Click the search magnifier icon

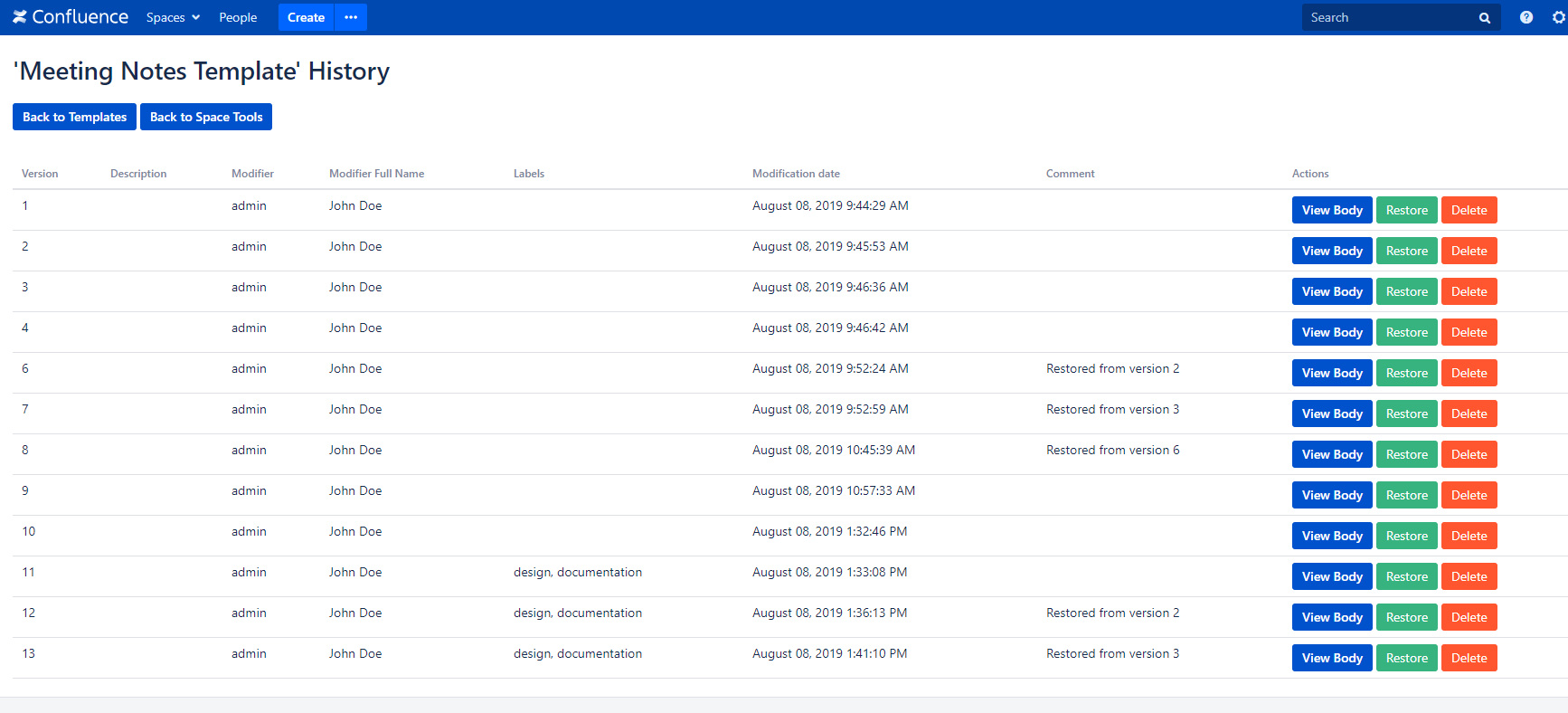pyautogui.click(x=1484, y=18)
